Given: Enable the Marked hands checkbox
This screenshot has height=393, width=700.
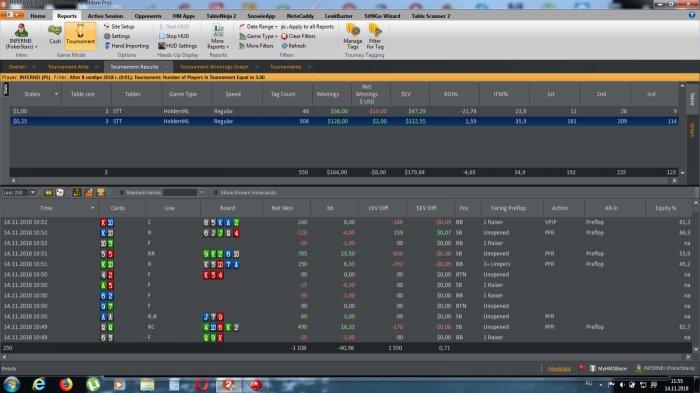Looking at the screenshot, I should click(x=121, y=192).
